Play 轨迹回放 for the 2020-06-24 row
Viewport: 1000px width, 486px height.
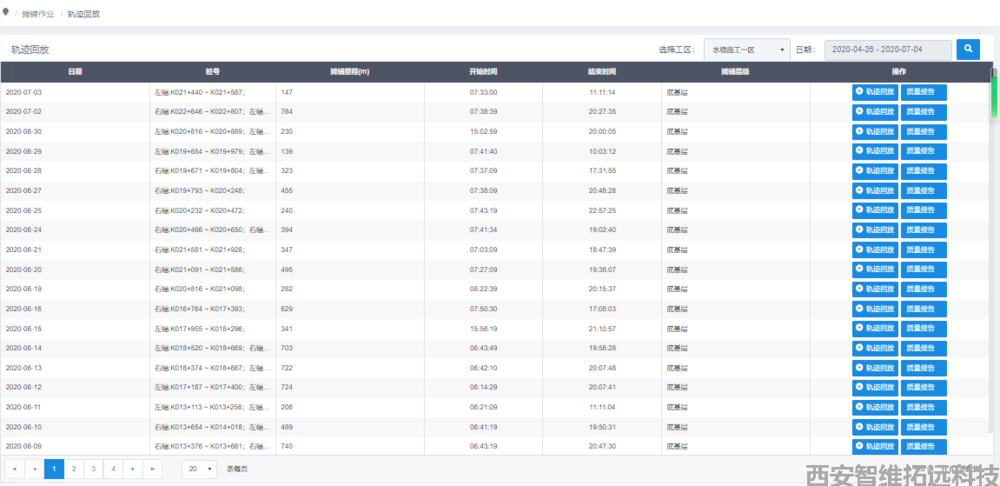coord(875,230)
